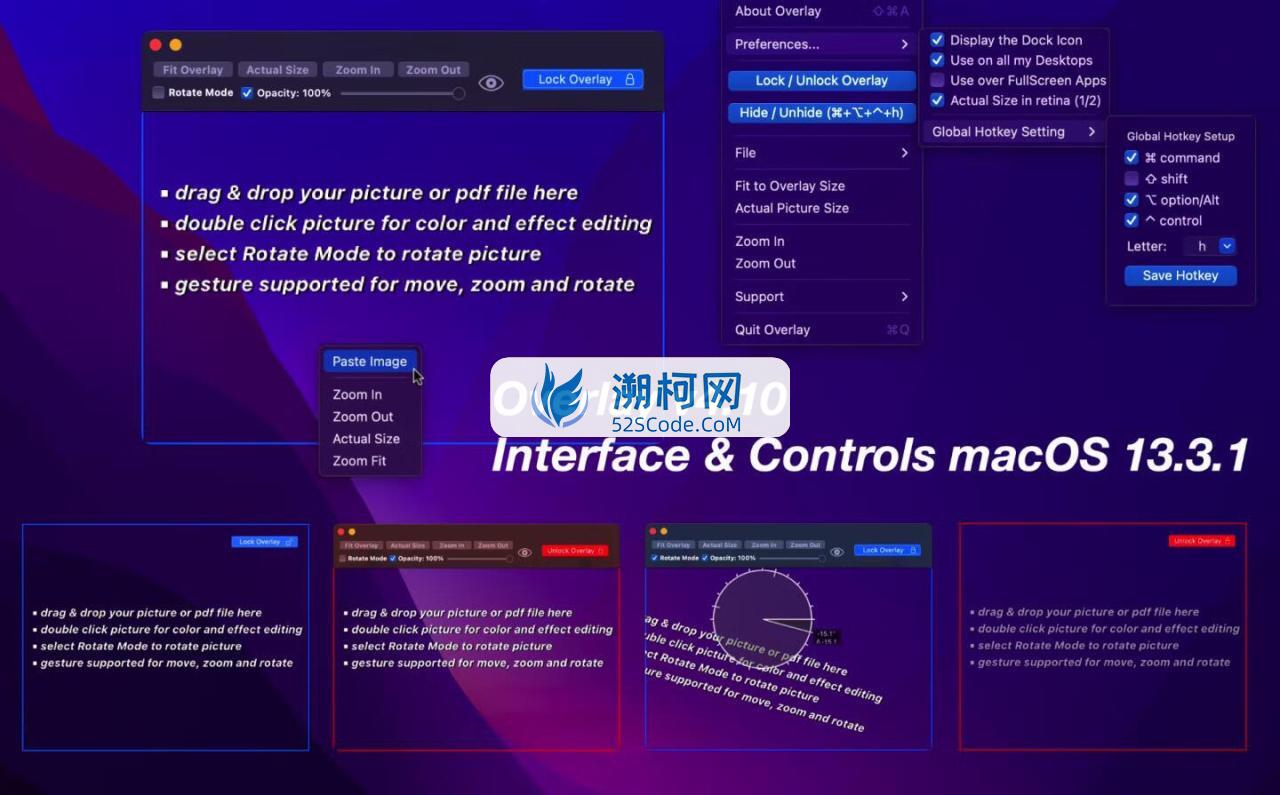Click Lock / Unlock Overlay in the menu
Image resolution: width=1280 pixels, height=795 pixels.
(x=821, y=80)
